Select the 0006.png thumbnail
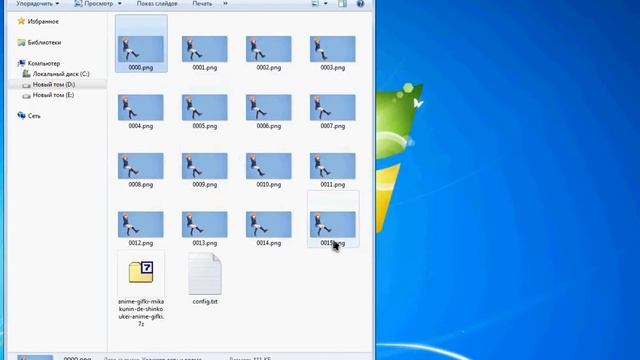The width and height of the screenshot is (640, 360). click(269, 107)
